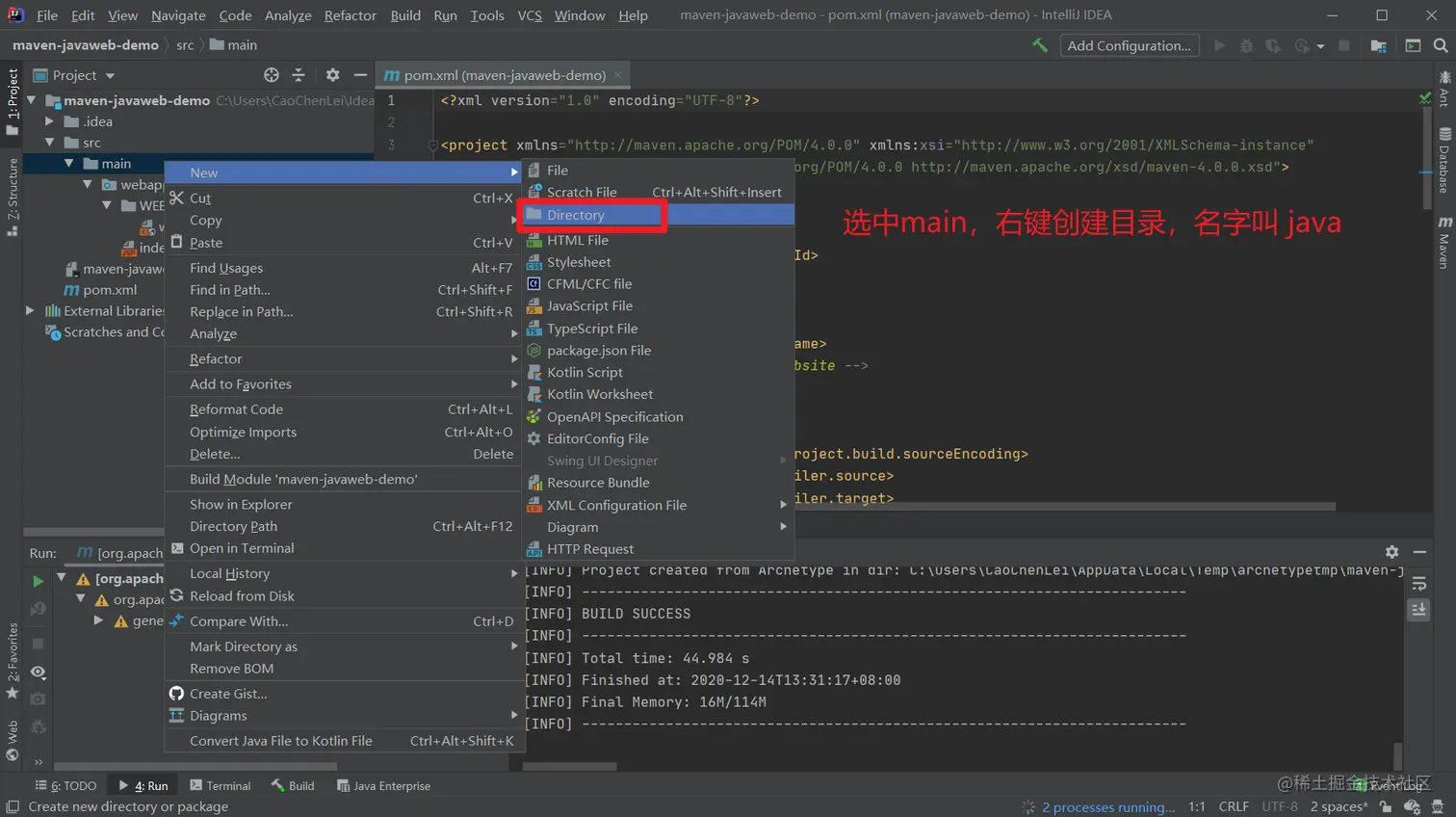
Task: Click Collapse All icon in Project panel
Action: pyautogui.click(x=299, y=75)
